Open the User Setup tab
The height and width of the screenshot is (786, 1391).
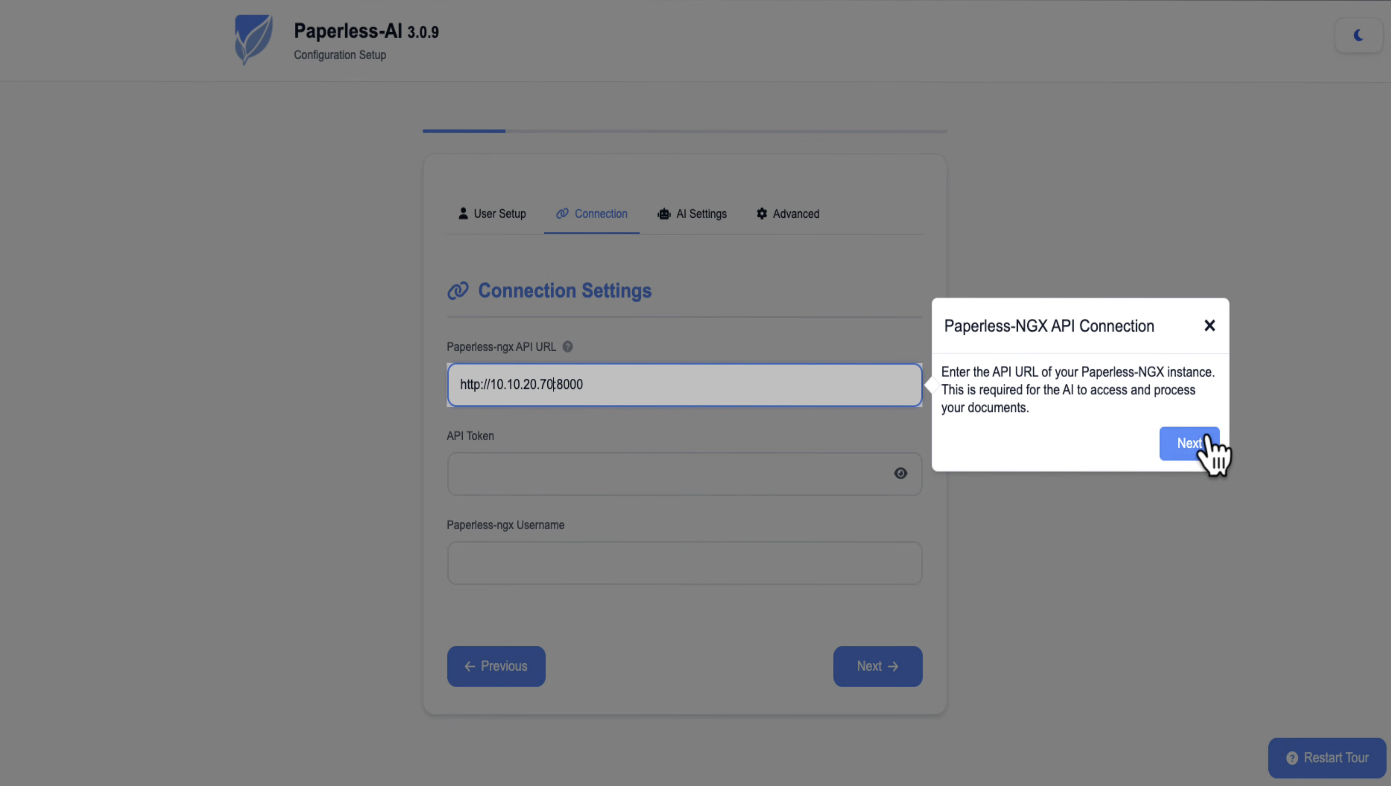[x=492, y=214]
